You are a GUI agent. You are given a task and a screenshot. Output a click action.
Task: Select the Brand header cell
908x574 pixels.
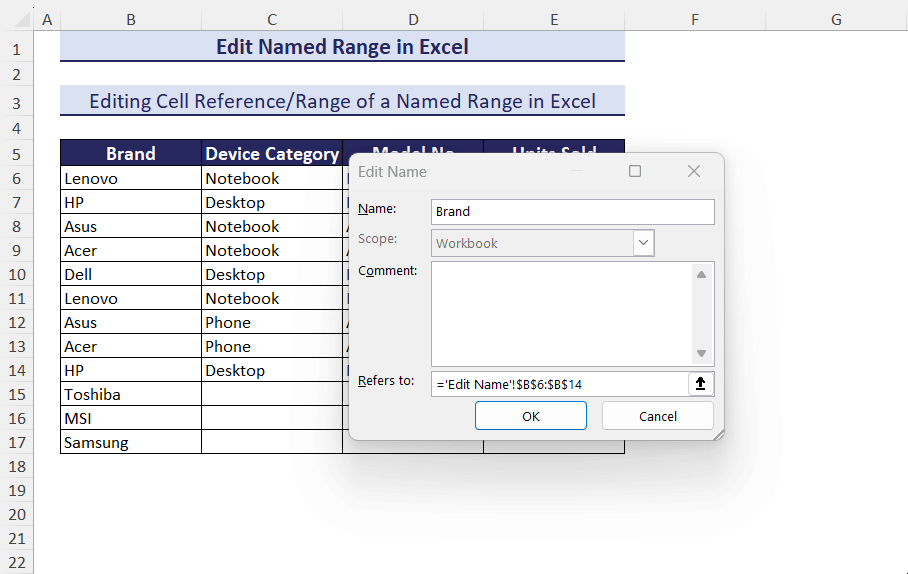[131, 154]
